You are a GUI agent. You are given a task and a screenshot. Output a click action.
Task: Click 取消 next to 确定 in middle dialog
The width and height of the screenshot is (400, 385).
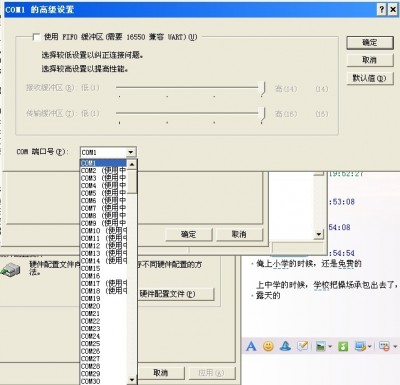pos(239,234)
